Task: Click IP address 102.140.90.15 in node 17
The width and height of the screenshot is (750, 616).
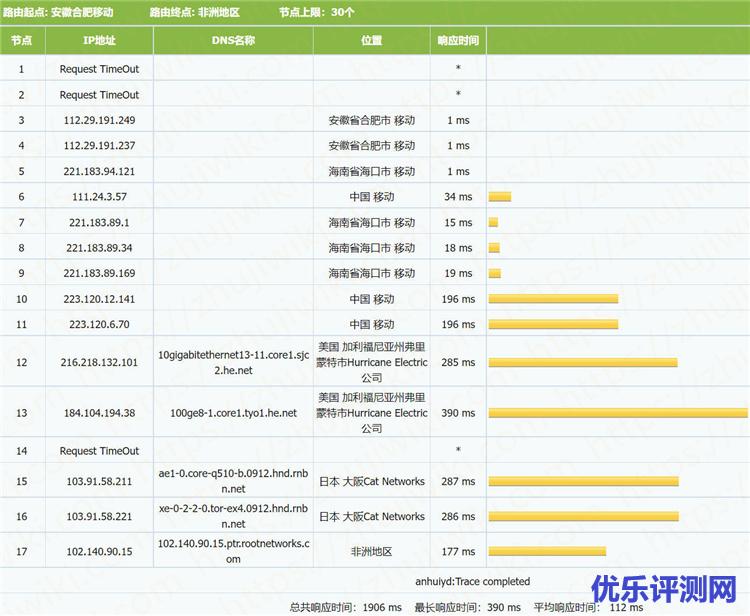Action: click(99, 551)
